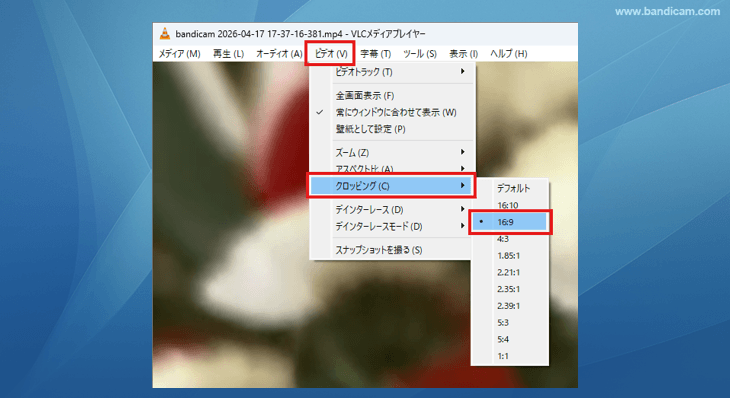Open the メディア (M) menu
730x398 pixels.
pos(179,54)
